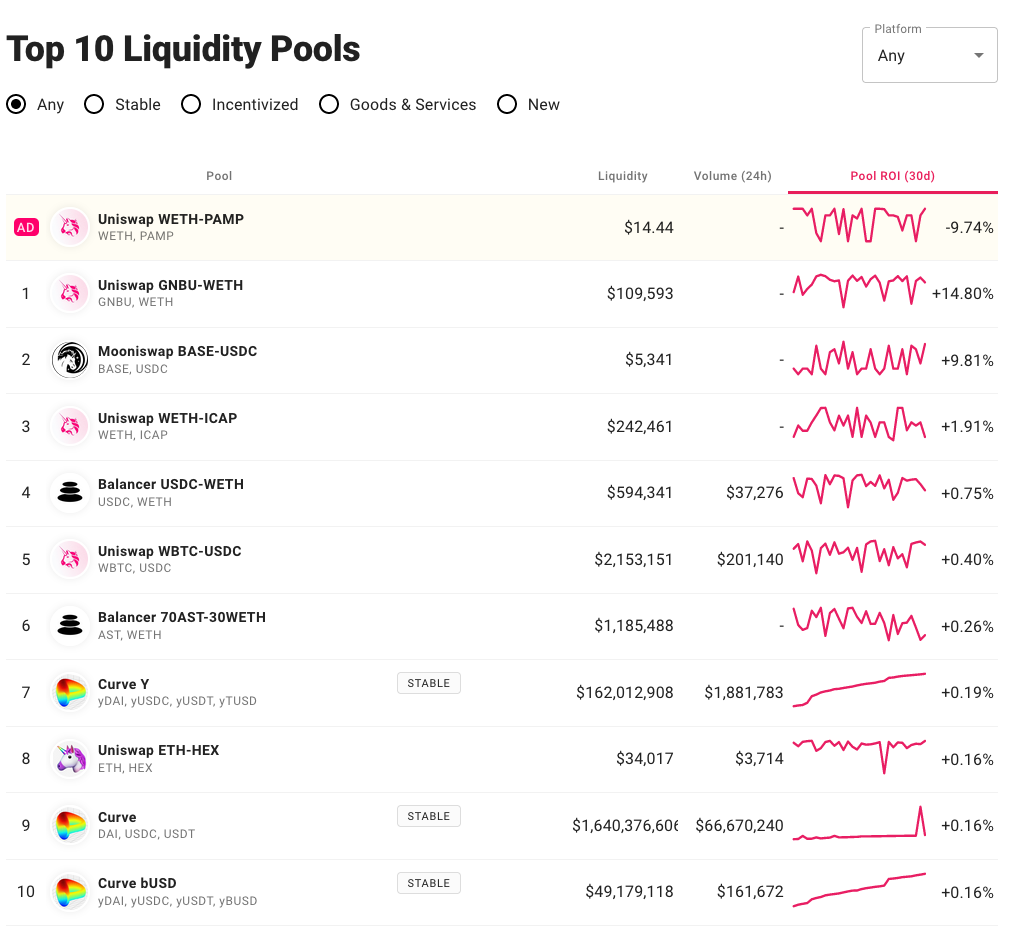Click the $66,670,240 volume value
Screen dimensions: 1009x929
[739, 825]
